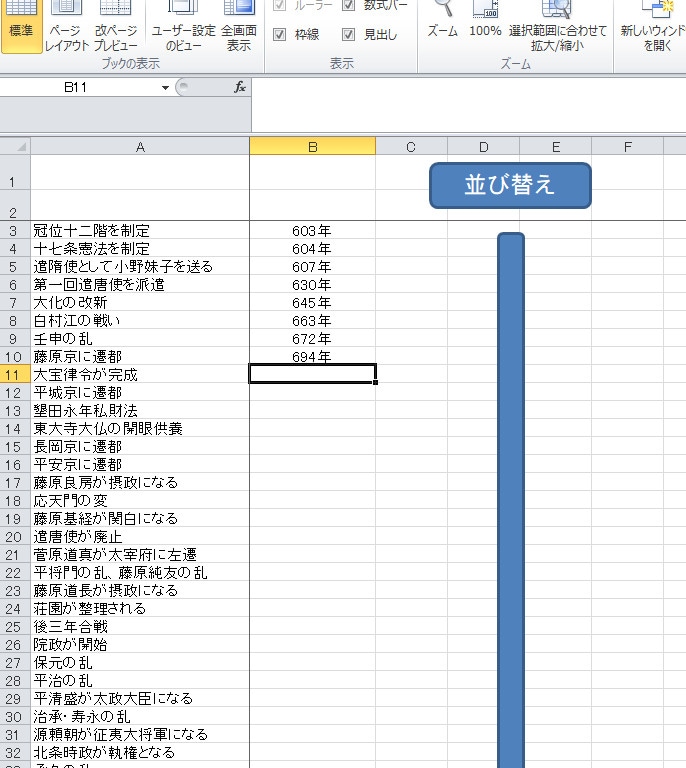686x768 pixels.
Task: Select row 20 header
Action: (15, 537)
